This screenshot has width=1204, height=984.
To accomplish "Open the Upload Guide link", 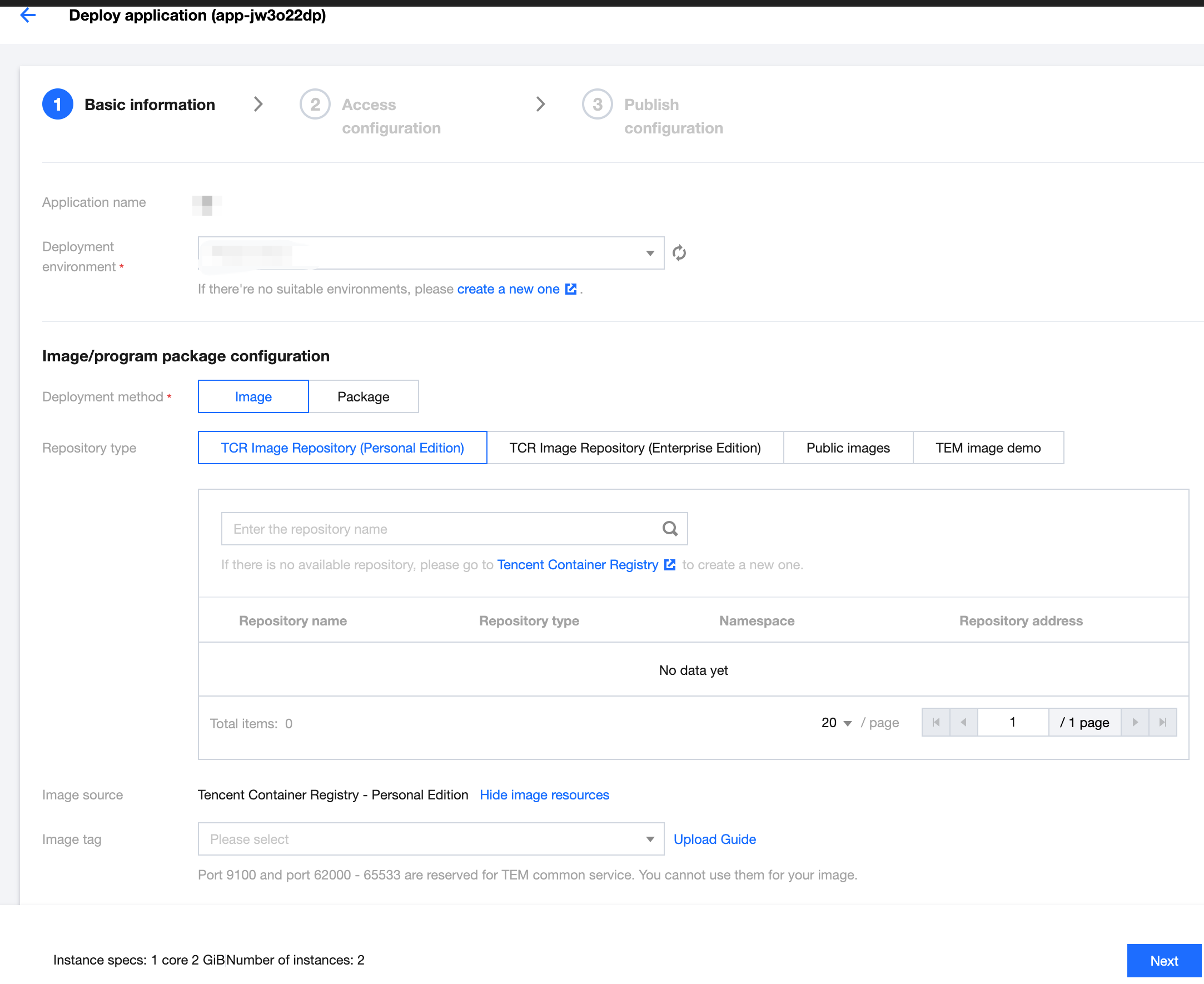I will tap(714, 839).
